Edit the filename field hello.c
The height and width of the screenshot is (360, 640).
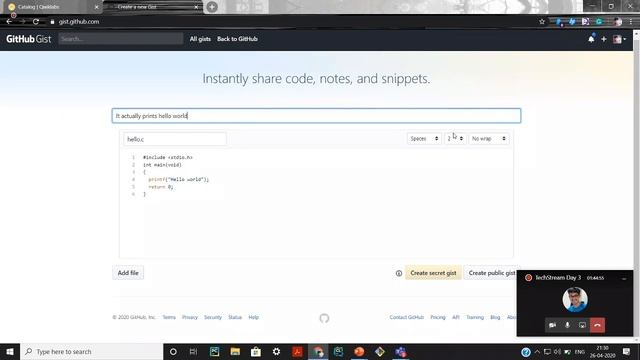(175, 139)
